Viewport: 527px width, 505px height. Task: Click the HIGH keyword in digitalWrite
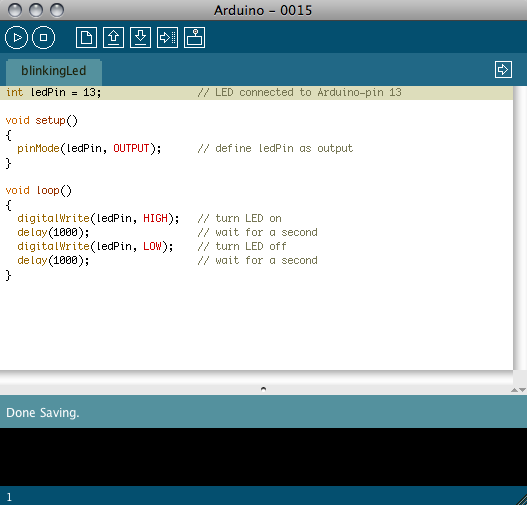click(x=155, y=218)
